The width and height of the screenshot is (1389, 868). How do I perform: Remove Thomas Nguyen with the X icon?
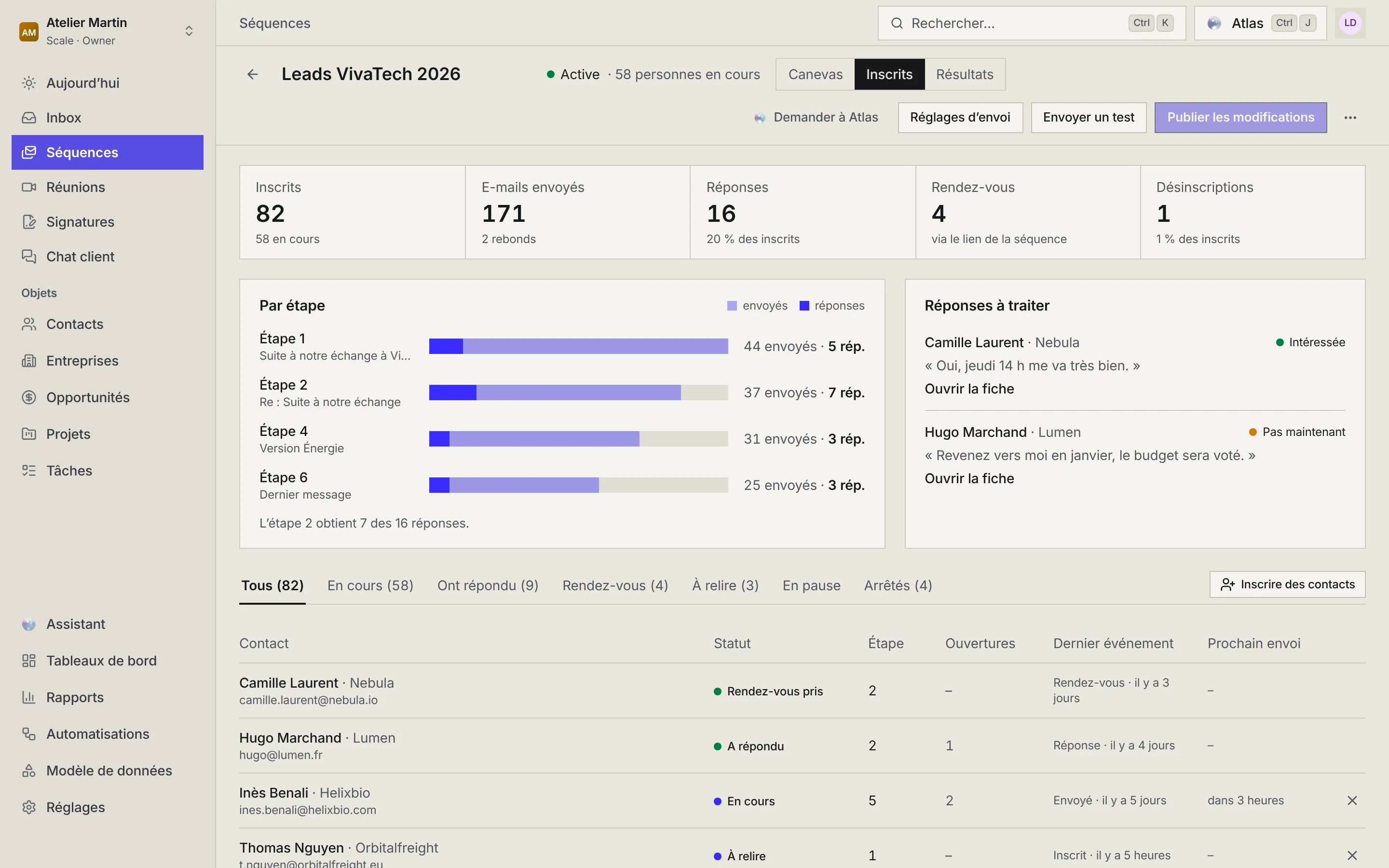coord(1352,855)
